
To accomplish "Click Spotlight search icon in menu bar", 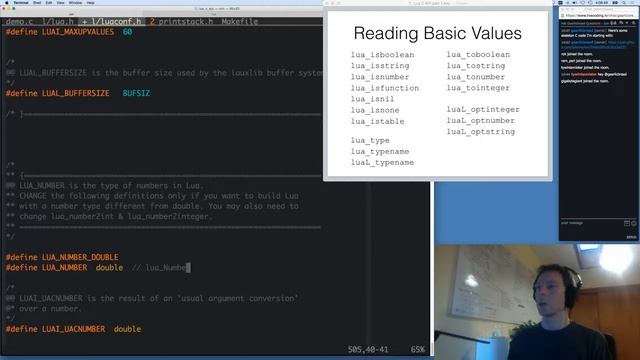I will pos(624,2).
